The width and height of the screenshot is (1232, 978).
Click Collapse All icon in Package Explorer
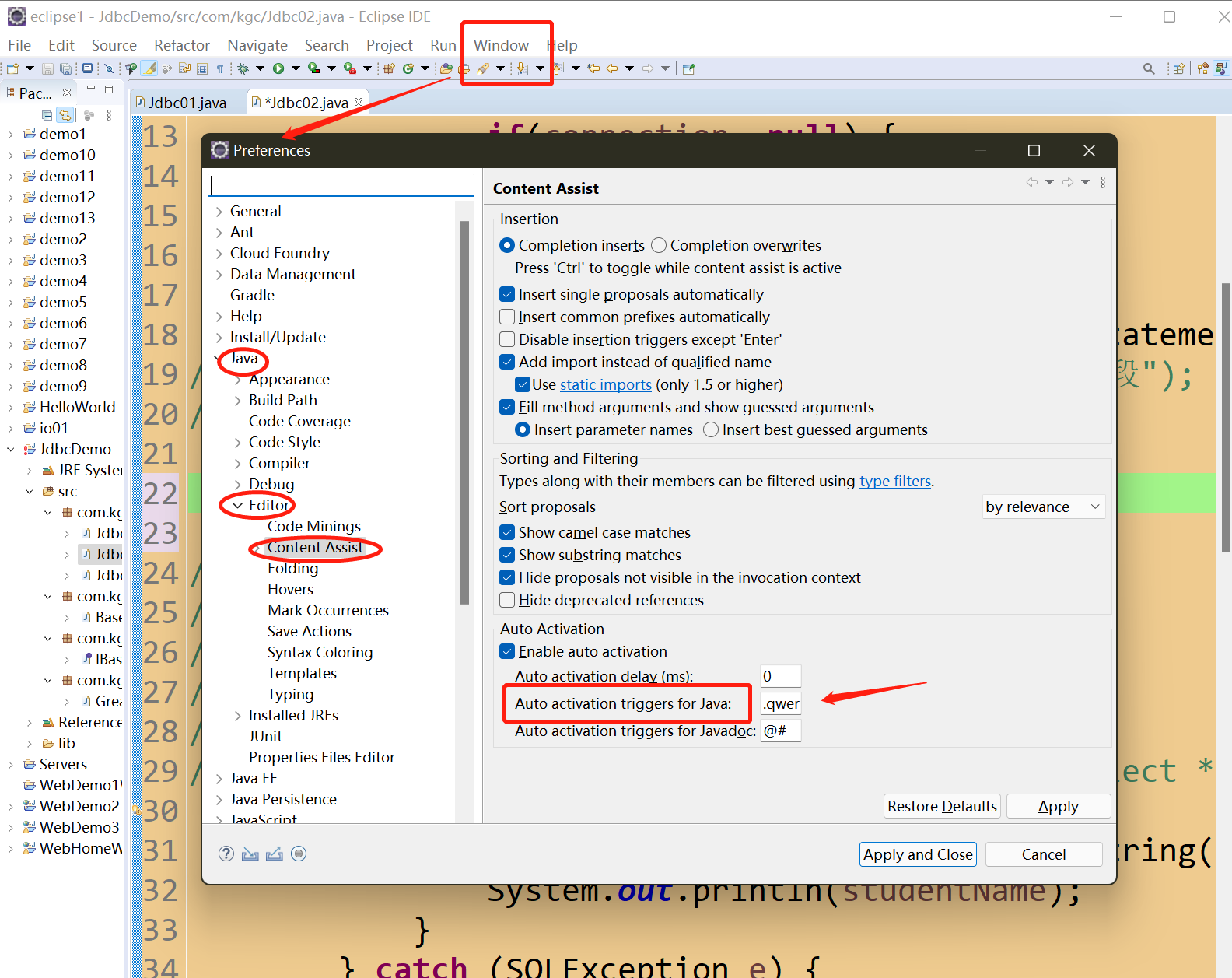click(47, 115)
